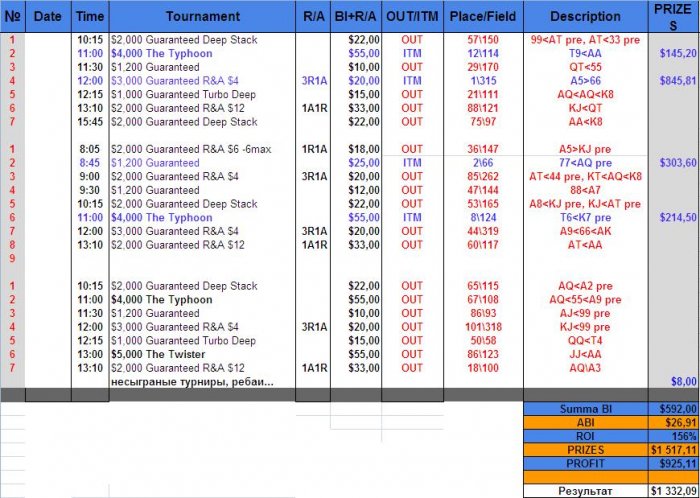Select the description cell AT<AA

click(585, 245)
